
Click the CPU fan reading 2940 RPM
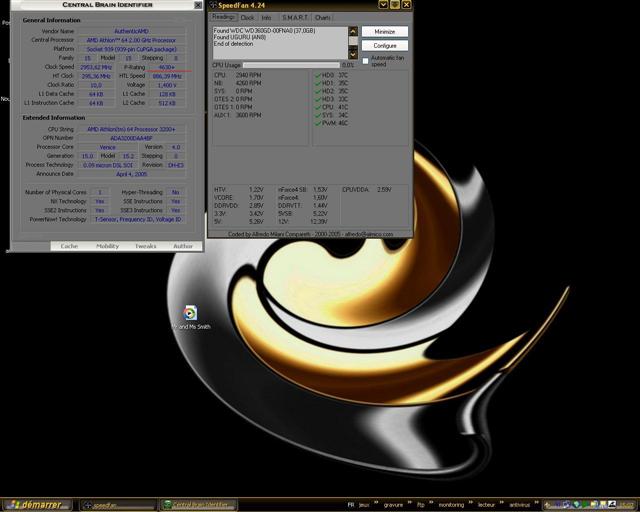pos(248,75)
